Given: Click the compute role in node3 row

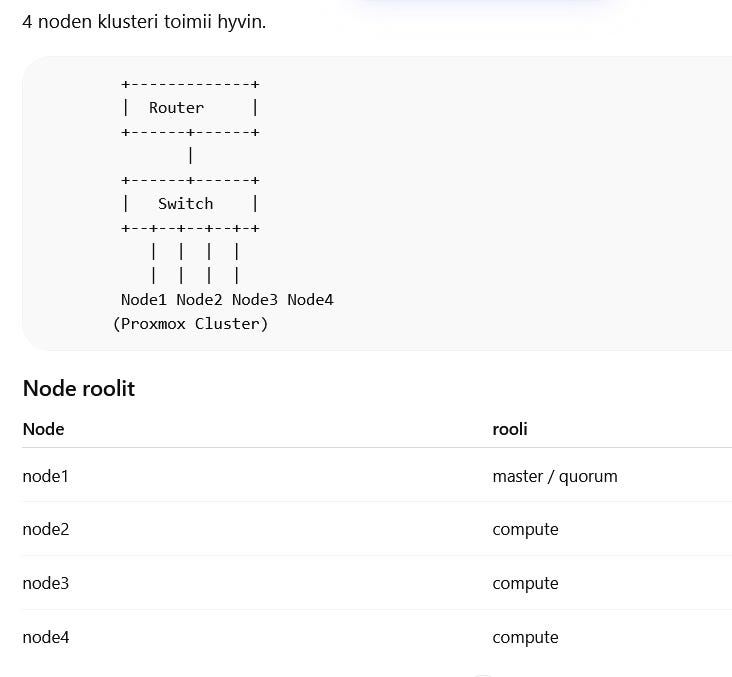Looking at the screenshot, I should 525,583.
